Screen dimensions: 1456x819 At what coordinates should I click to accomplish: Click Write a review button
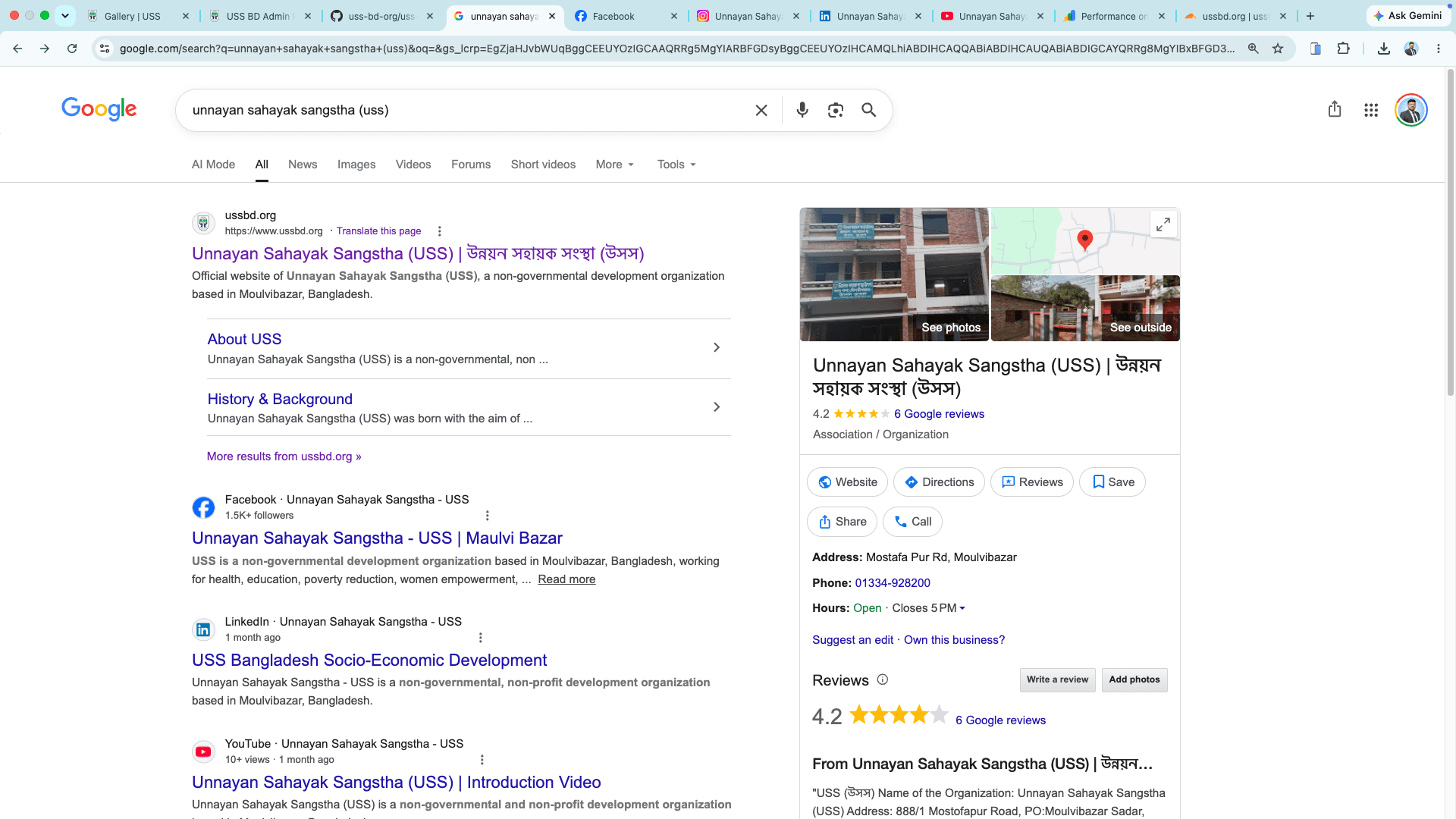[1057, 680]
